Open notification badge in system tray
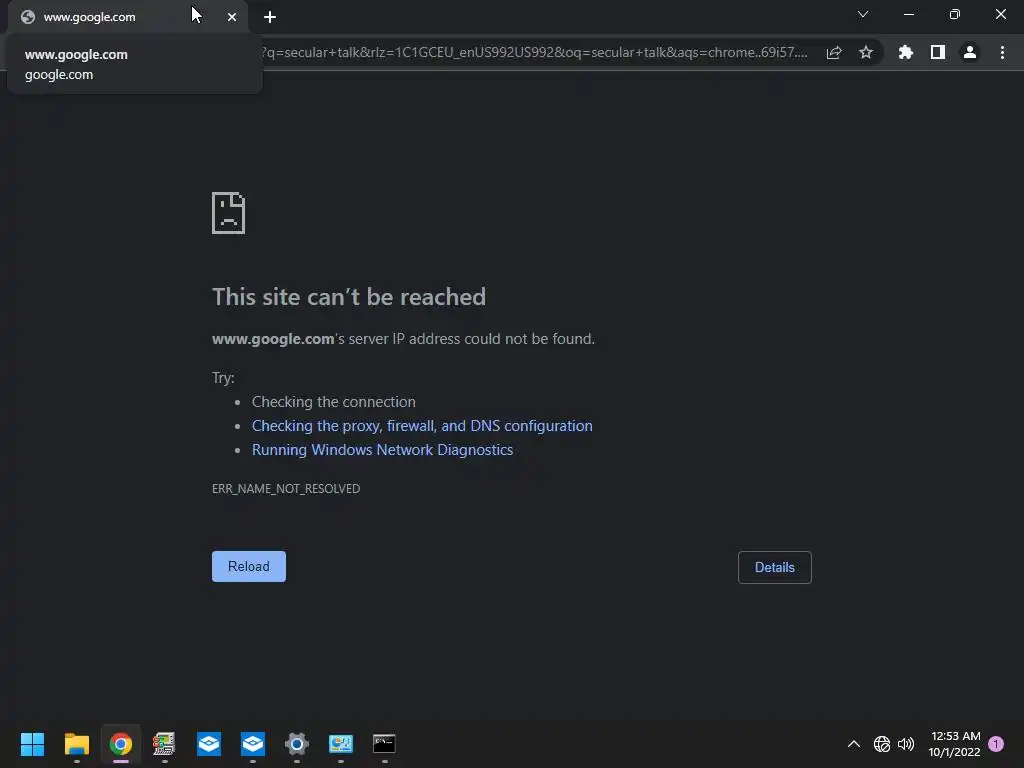 click(x=996, y=744)
